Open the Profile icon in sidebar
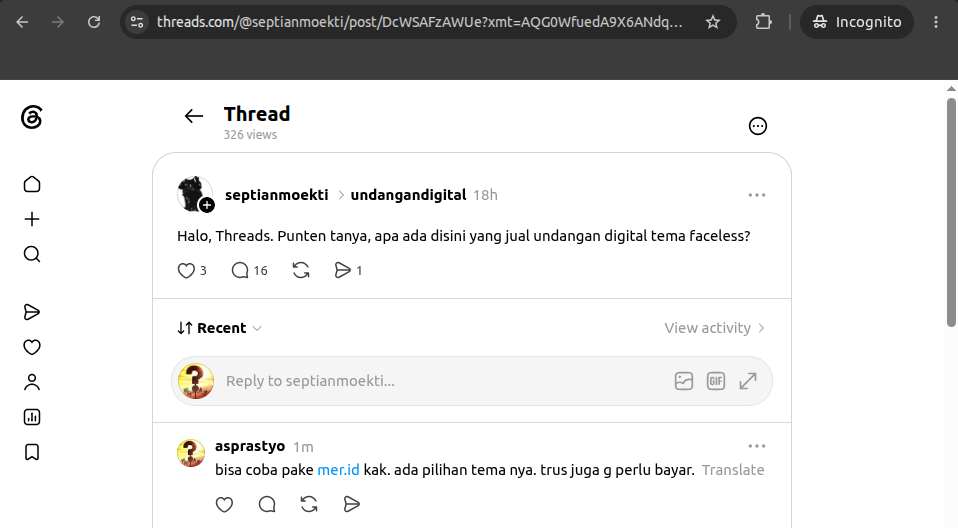The image size is (958, 528). pyautogui.click(x=32, y=382)
